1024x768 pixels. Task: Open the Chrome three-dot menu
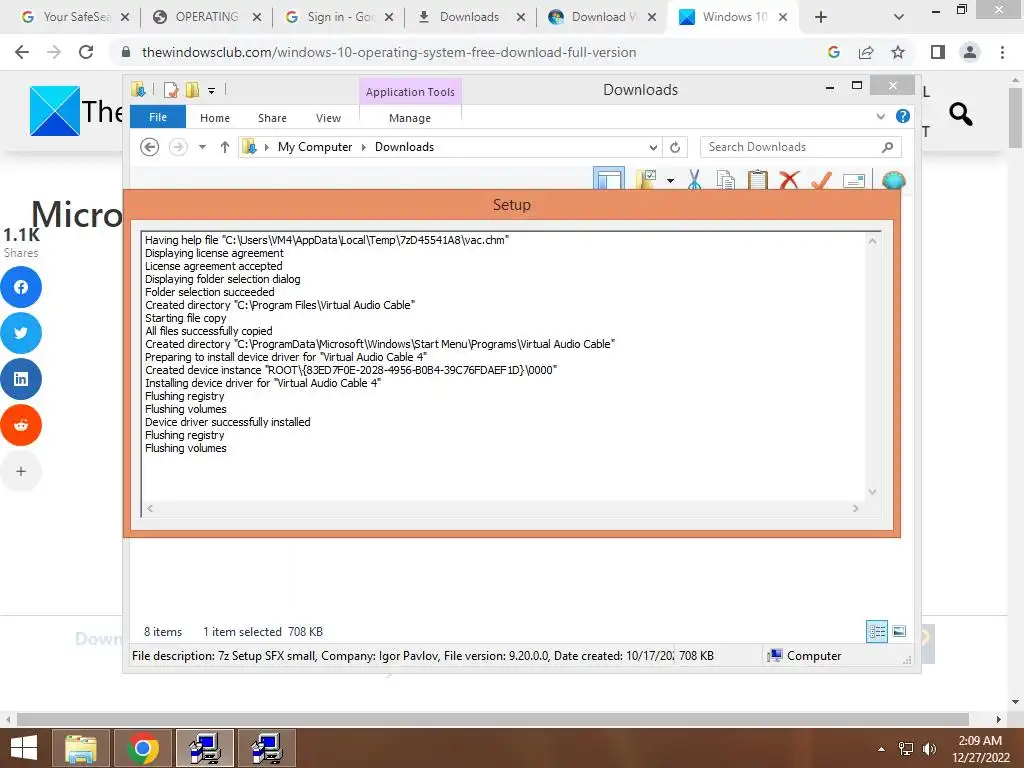[x=1002, y=52]
